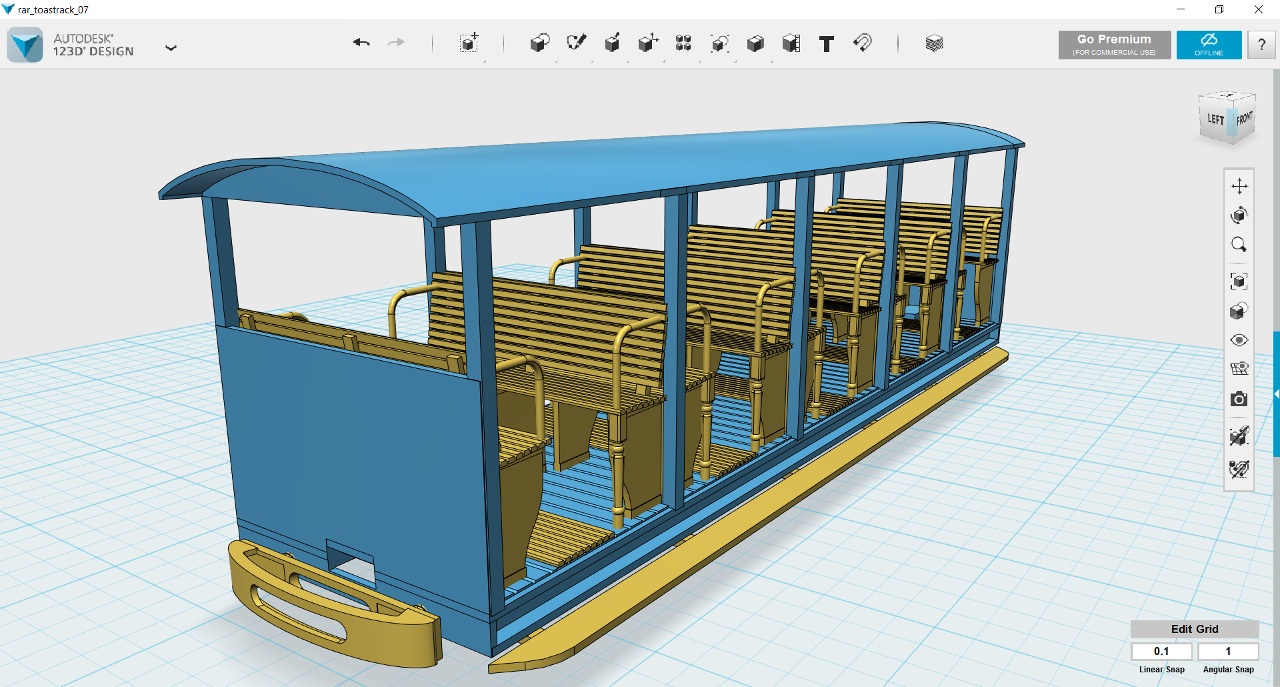Open the Material editor icon
The width and height of the screenshot is (1280, 687).
pyautogui.click(x=934, y=43)
